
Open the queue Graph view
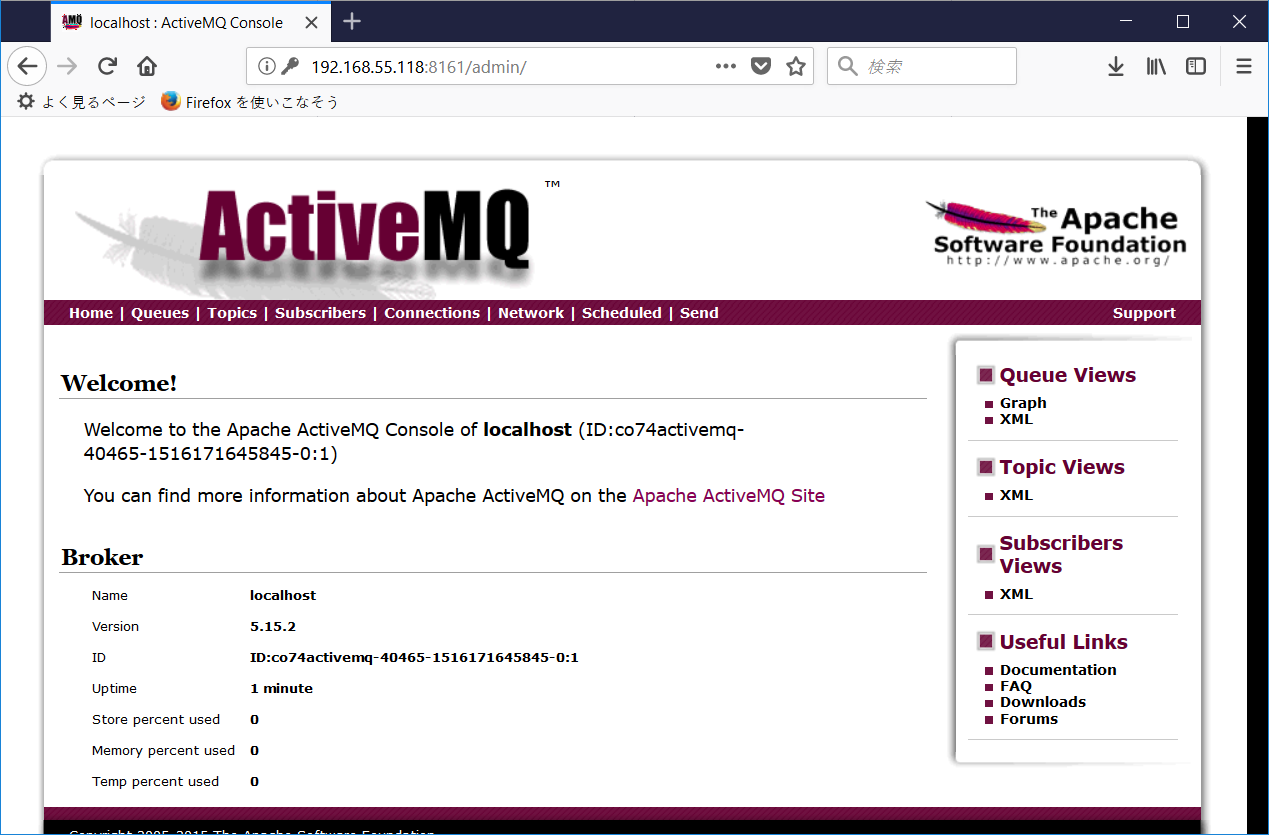pyautogui.click(x=1022, y=402)
